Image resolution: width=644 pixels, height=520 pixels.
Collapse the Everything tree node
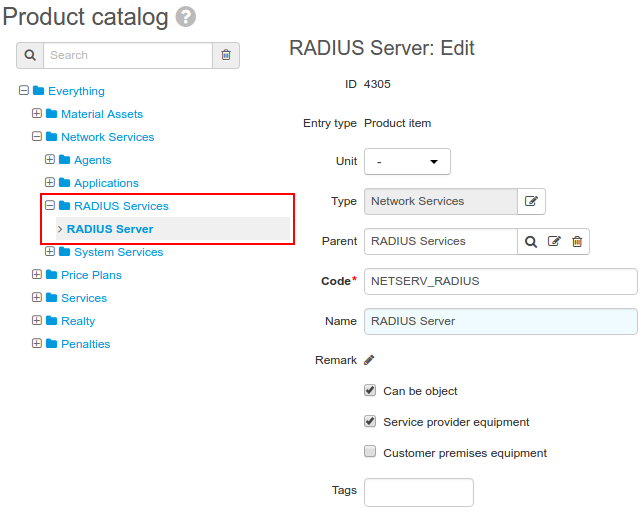[24, 90]
